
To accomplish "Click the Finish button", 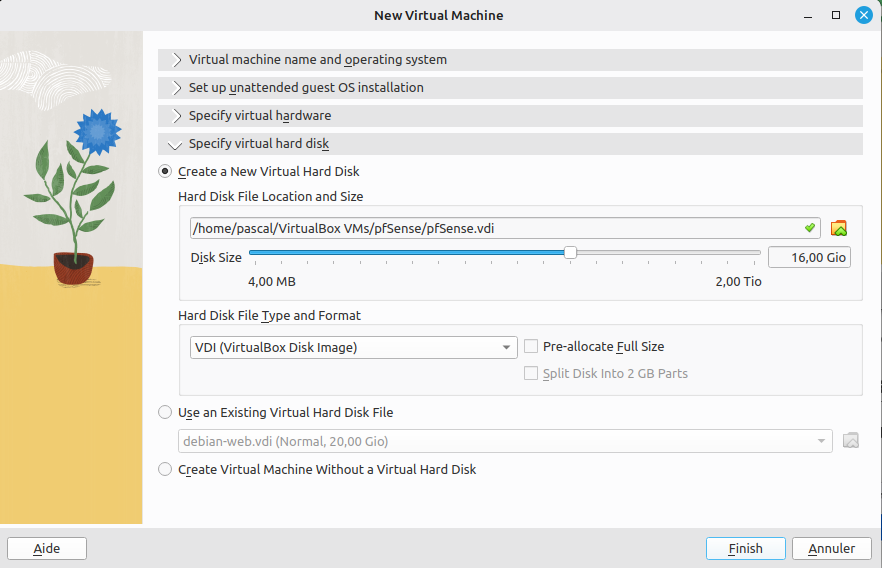I will click(x=745, y=548).
